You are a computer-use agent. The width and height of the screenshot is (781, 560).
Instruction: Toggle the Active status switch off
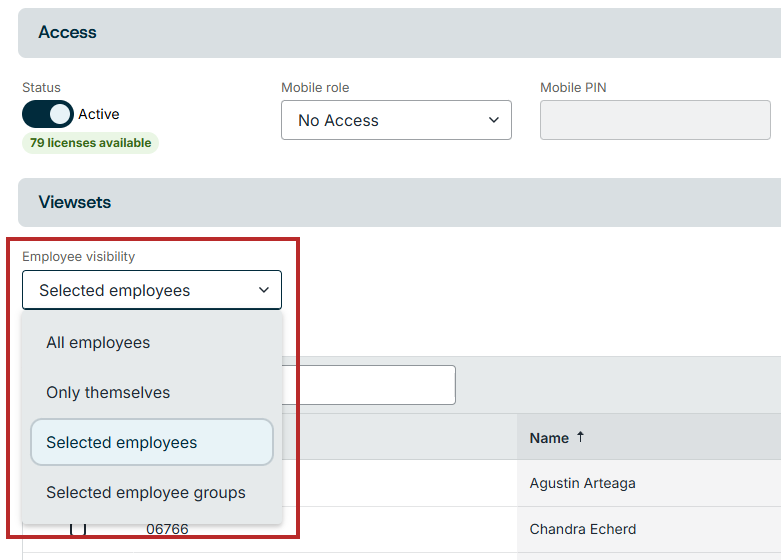click(48, 114)
